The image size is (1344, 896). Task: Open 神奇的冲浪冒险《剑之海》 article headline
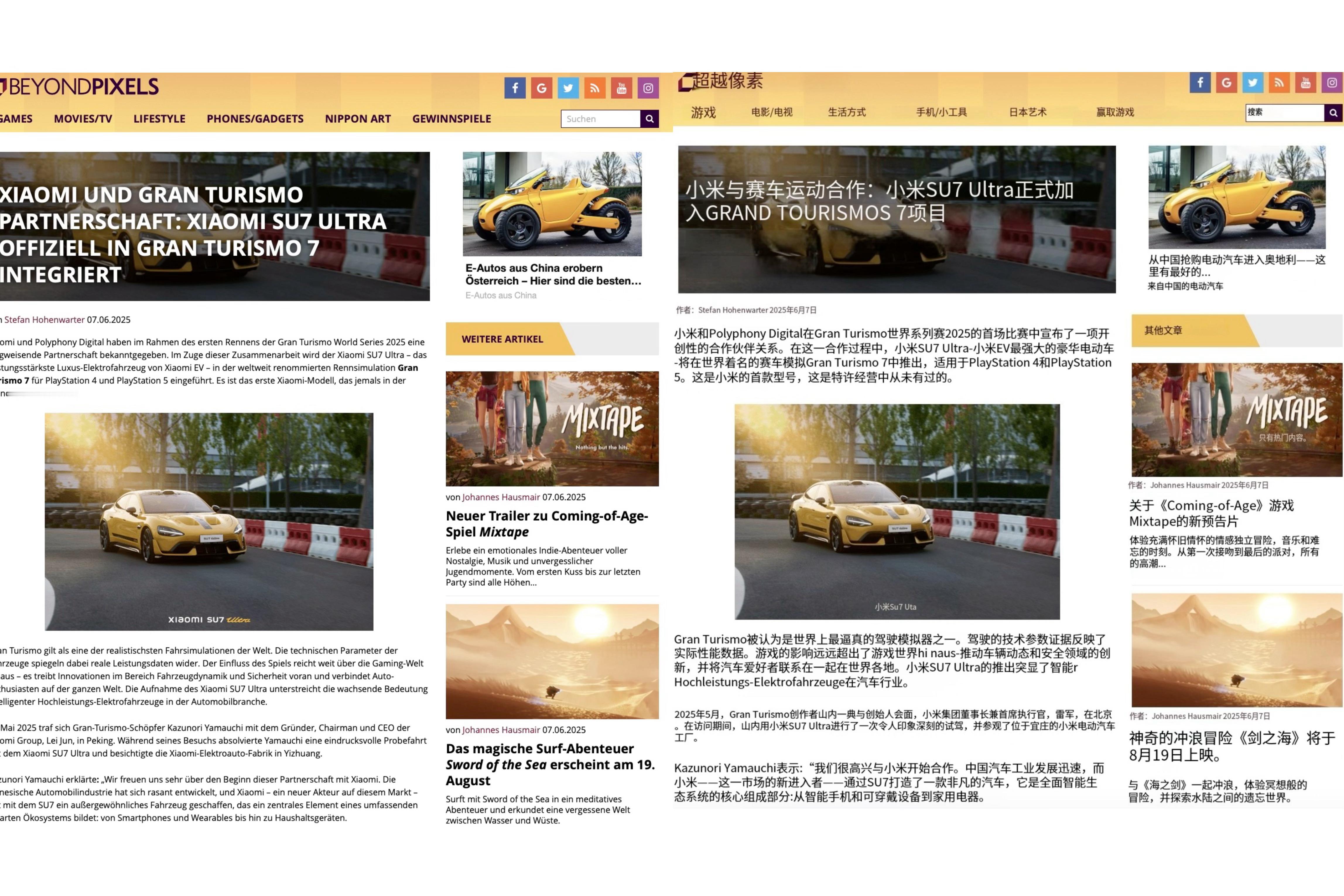[x=1232, y=746]
